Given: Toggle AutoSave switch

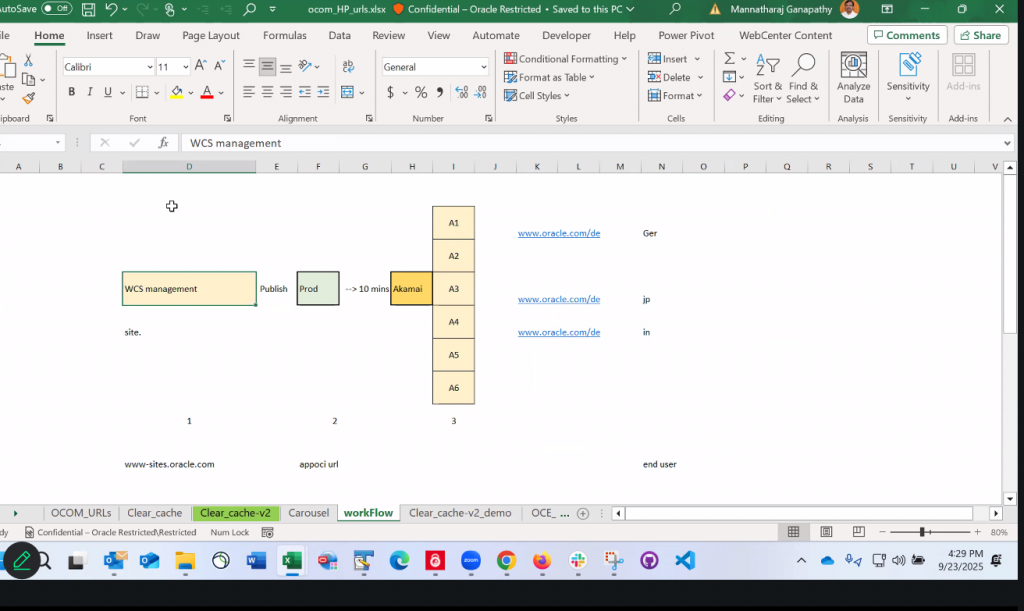Looking at the screenshot, I should click(56, 8).
